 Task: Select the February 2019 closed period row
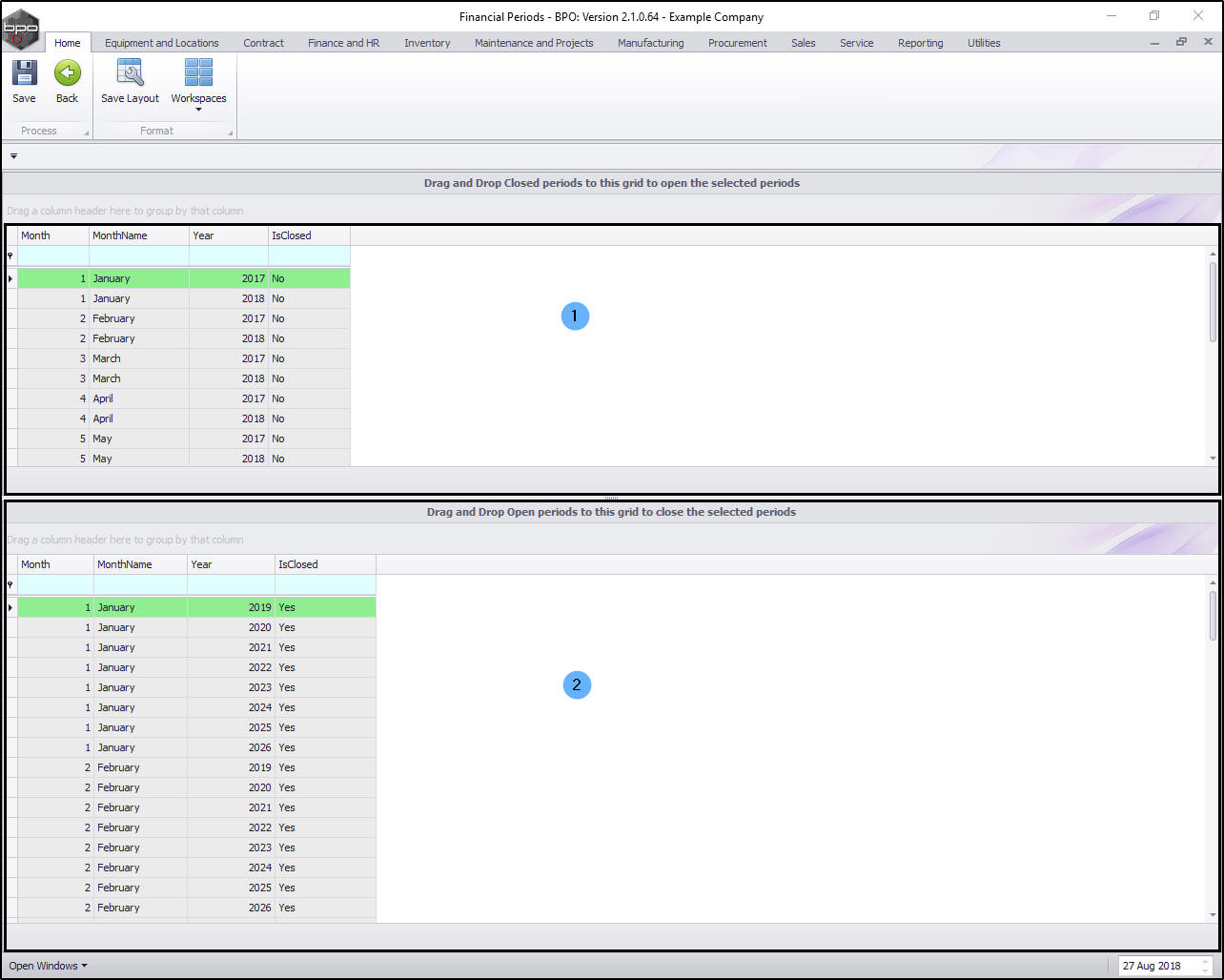196,767
